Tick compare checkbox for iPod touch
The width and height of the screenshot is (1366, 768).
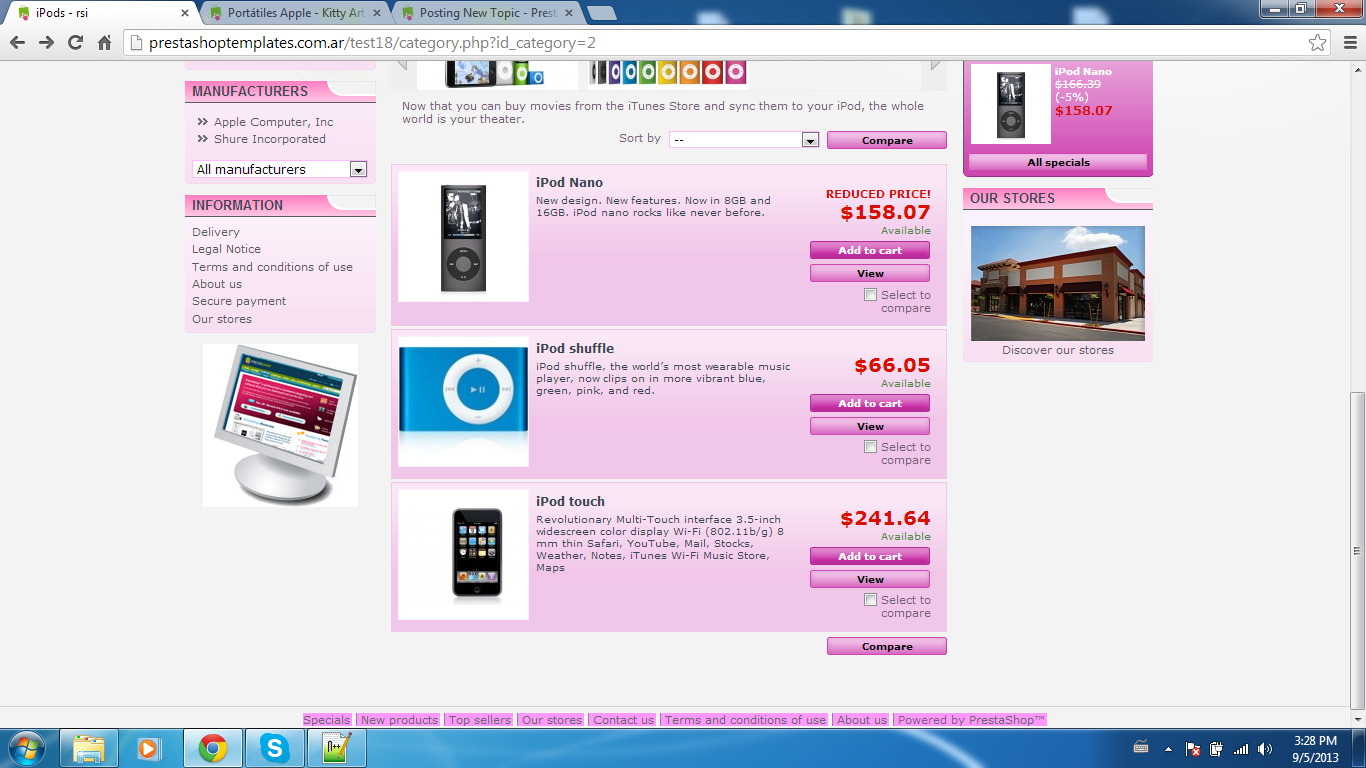(870, 600)
